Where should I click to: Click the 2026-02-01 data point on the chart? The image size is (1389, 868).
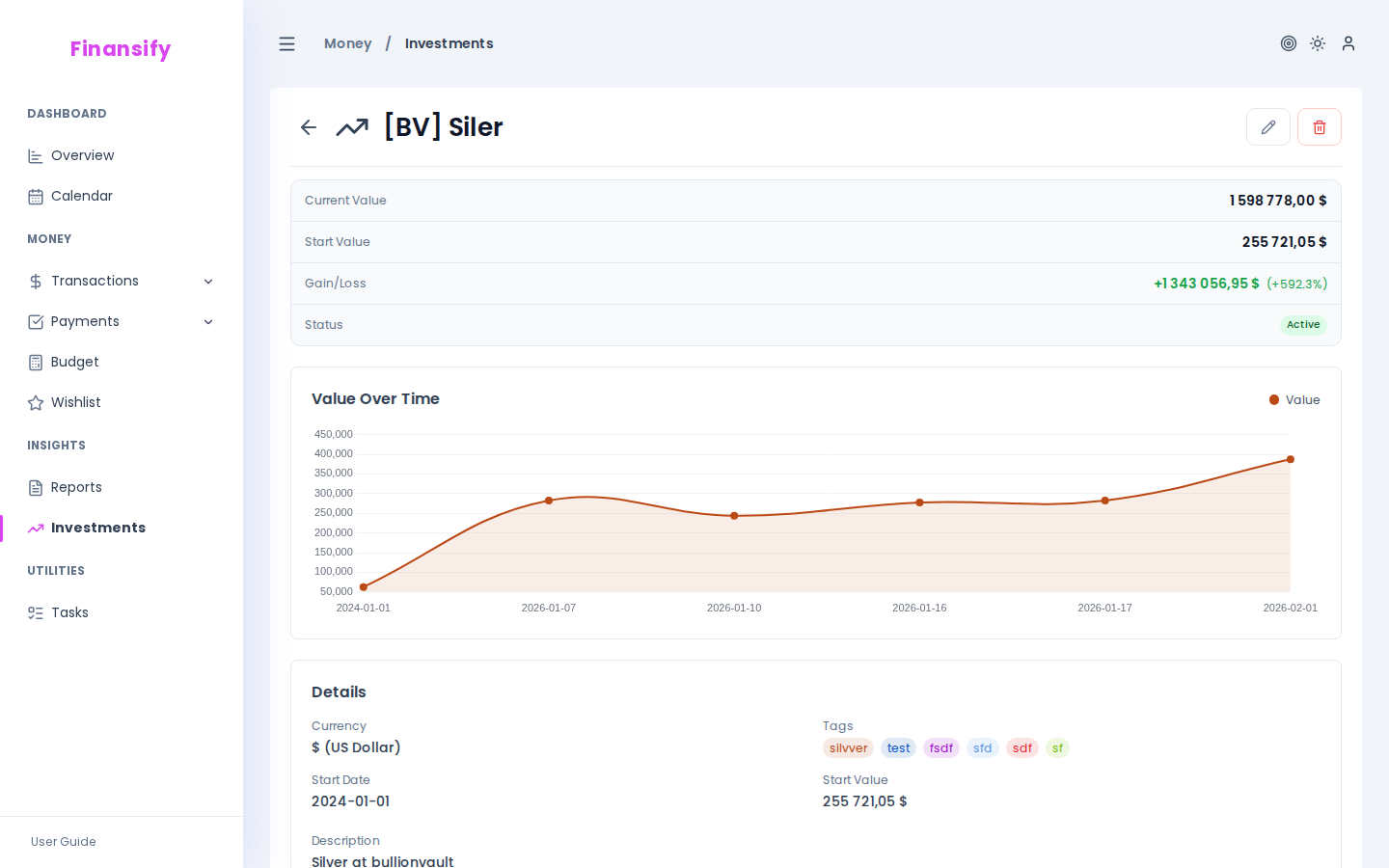(1290, 459)
